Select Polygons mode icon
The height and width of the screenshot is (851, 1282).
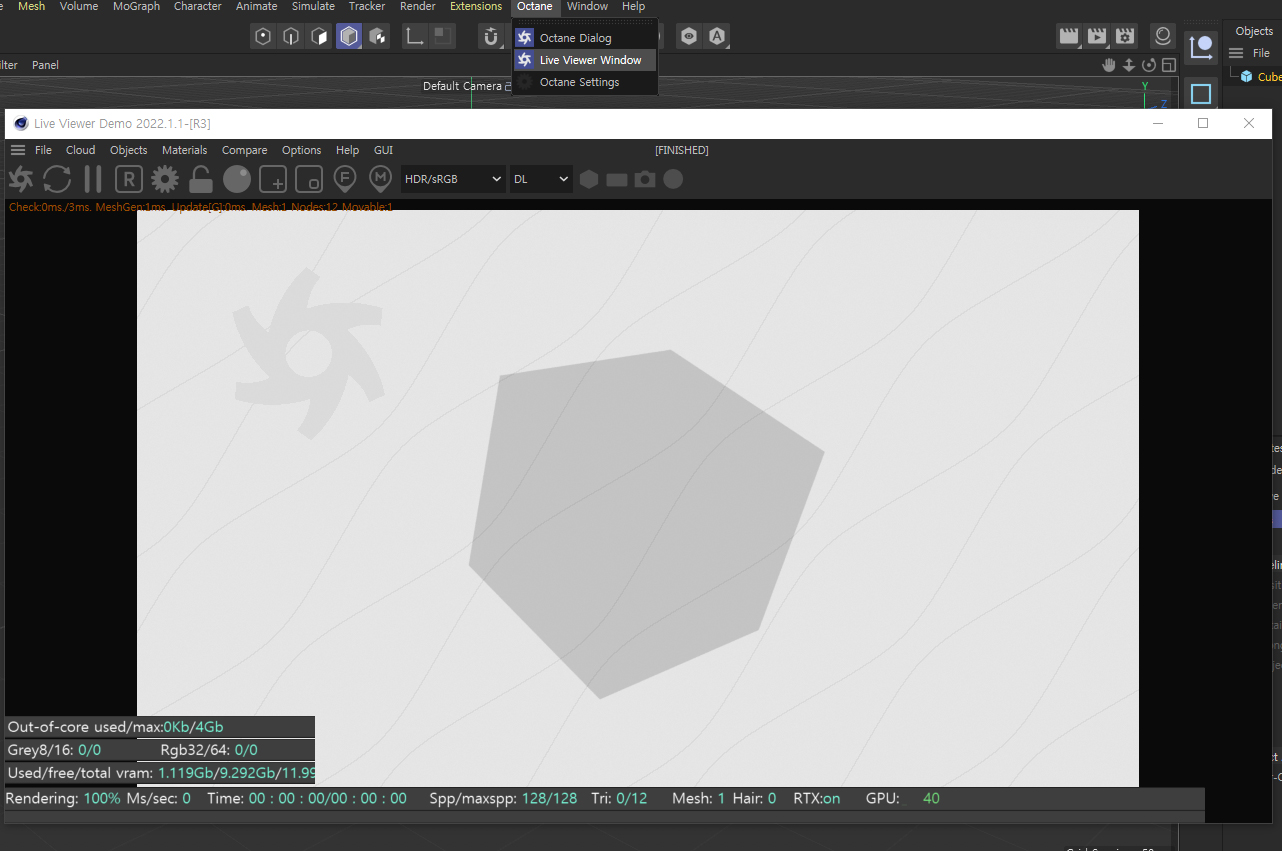pyautogui.click(x=320, y=37)
